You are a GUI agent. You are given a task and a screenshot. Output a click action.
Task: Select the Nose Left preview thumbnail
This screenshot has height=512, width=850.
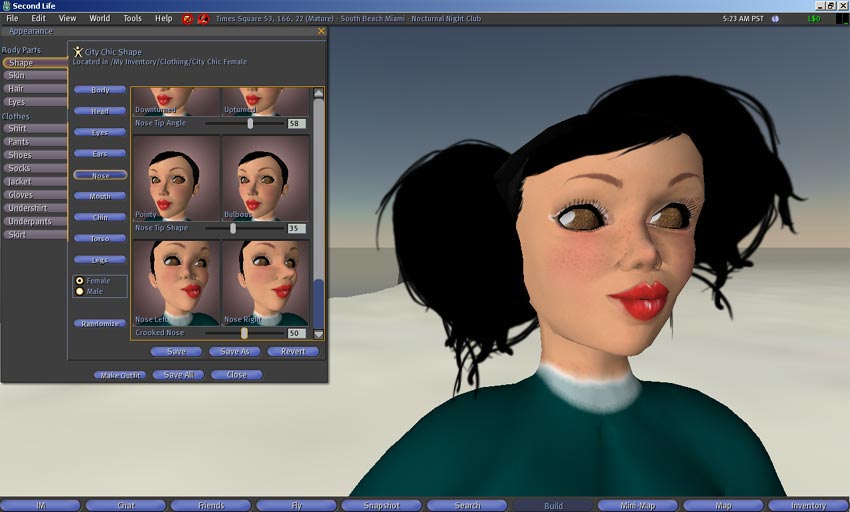[176, 282]
